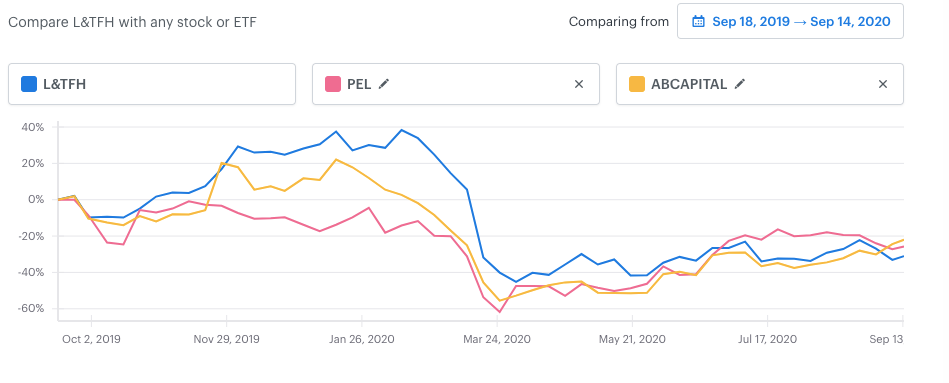Viewport: 949px width, 383px height.
Task: Click the blue L&TFH color swatch
Action: point(29,84)
